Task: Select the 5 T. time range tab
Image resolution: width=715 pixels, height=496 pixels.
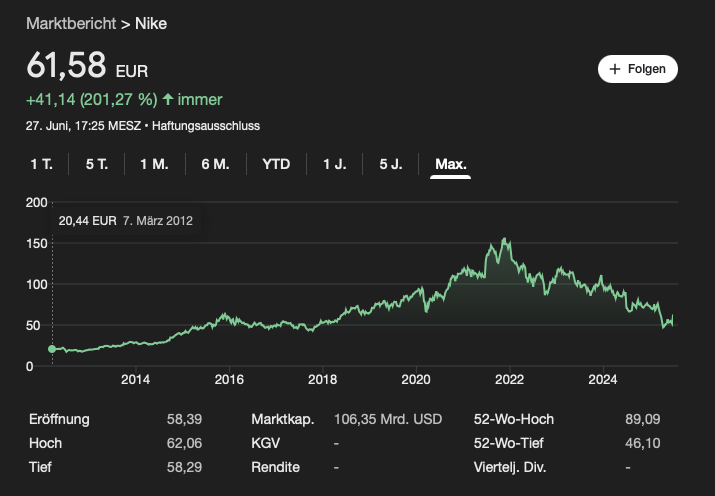Action: [97, 164]
